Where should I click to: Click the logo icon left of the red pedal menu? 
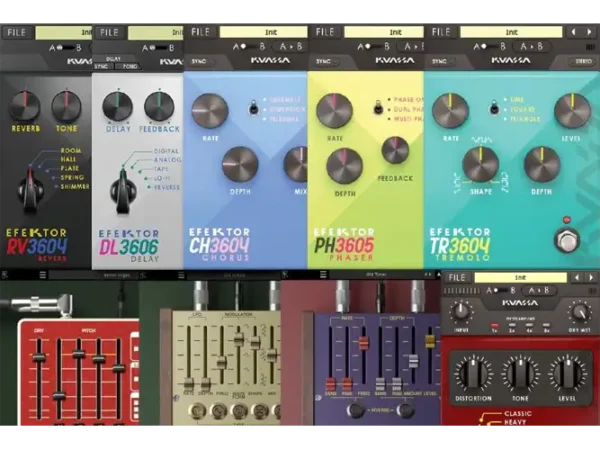point(5,274)
